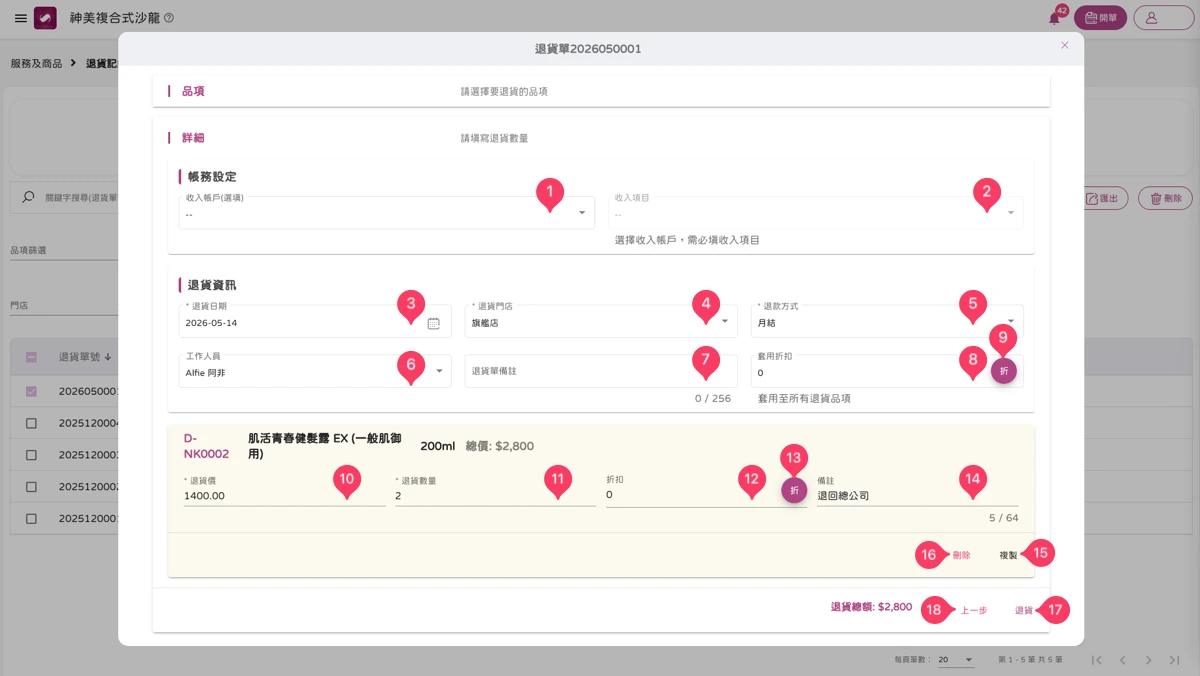Sort by 退貨單號 column arrow
Image resolution: width=1200 pixels, height=676 pixels.
108,357
